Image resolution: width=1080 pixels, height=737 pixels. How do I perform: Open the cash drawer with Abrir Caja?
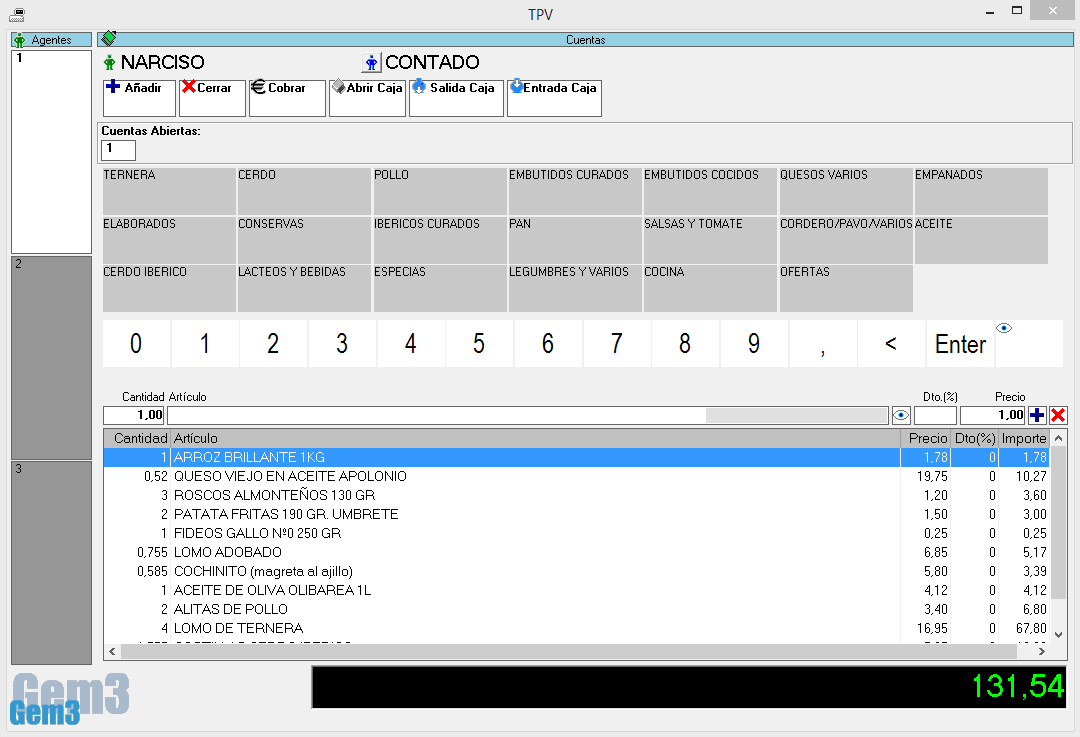367,98
